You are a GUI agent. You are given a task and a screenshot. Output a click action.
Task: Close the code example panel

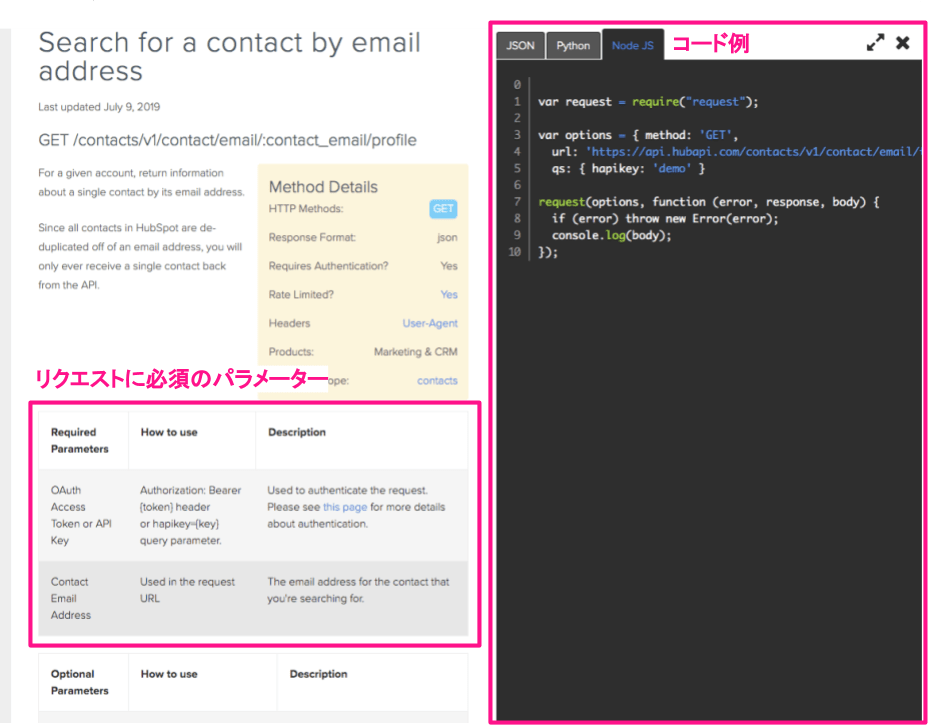pos(902,43)
